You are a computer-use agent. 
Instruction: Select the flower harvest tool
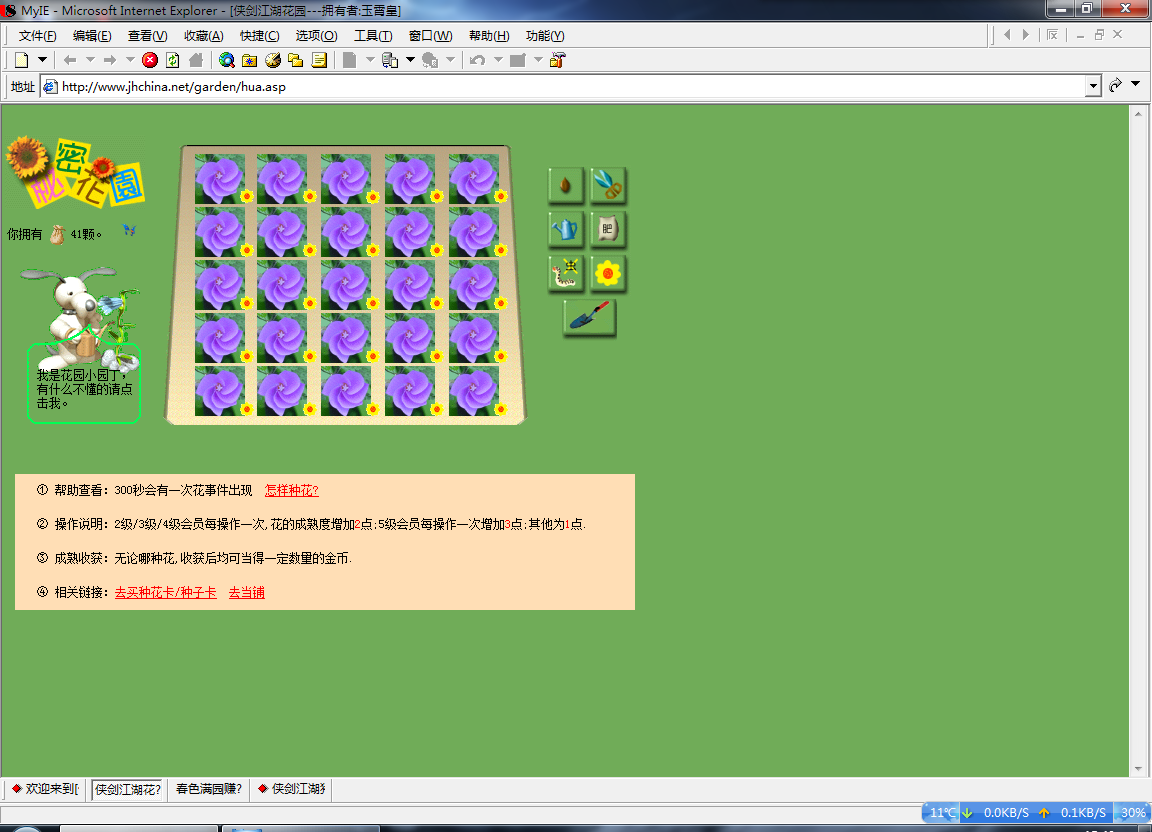[x=608, y=274]
